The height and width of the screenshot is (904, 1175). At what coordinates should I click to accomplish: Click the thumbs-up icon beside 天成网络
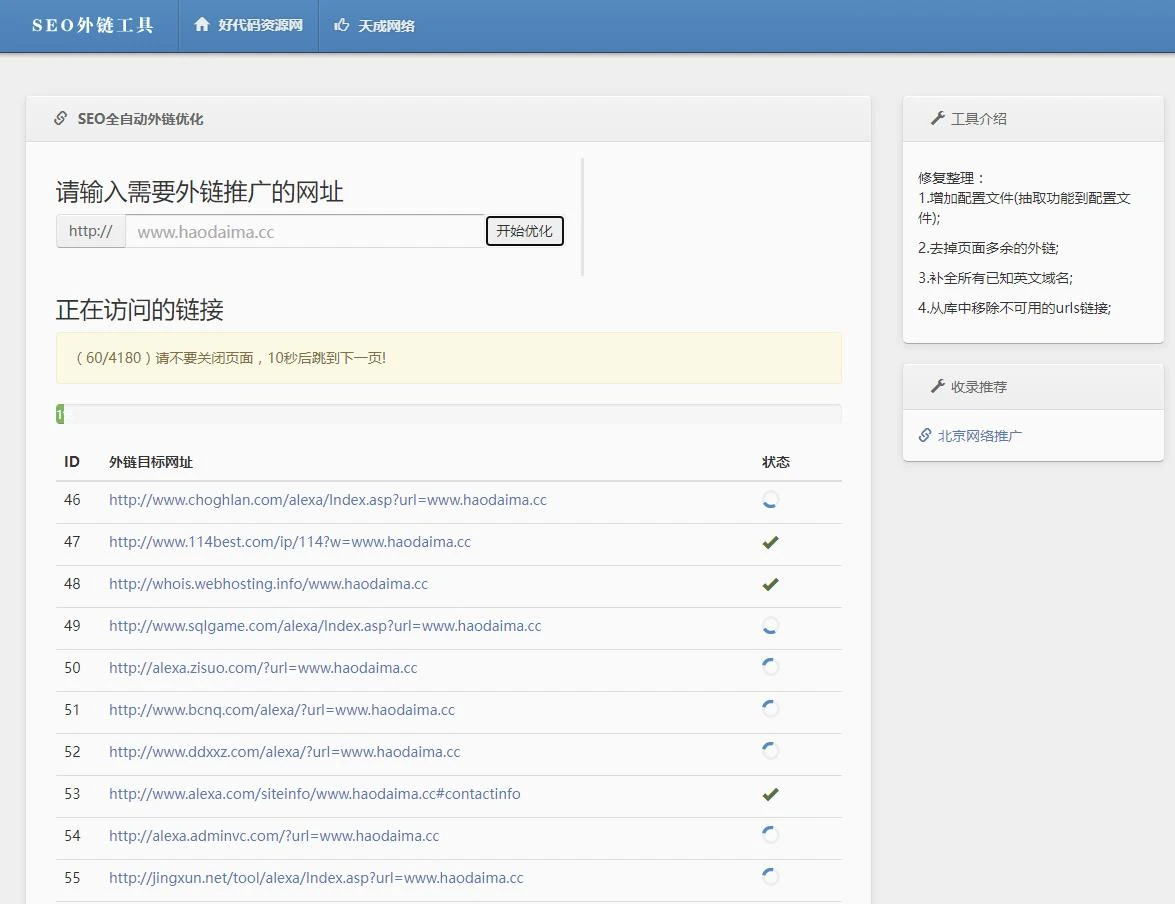[342, 25]
